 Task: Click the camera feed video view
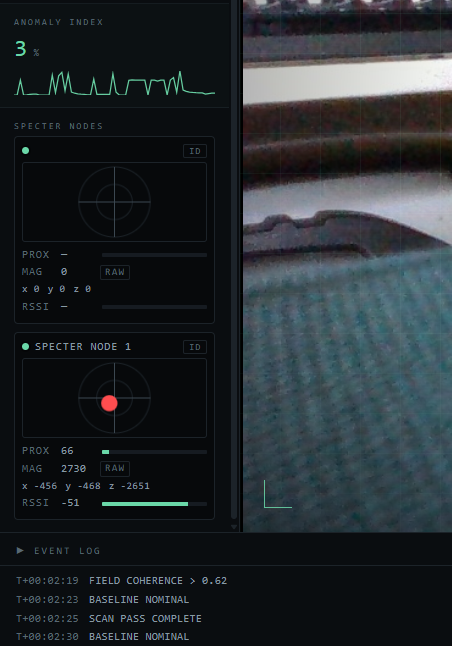[x=347, y=266]
